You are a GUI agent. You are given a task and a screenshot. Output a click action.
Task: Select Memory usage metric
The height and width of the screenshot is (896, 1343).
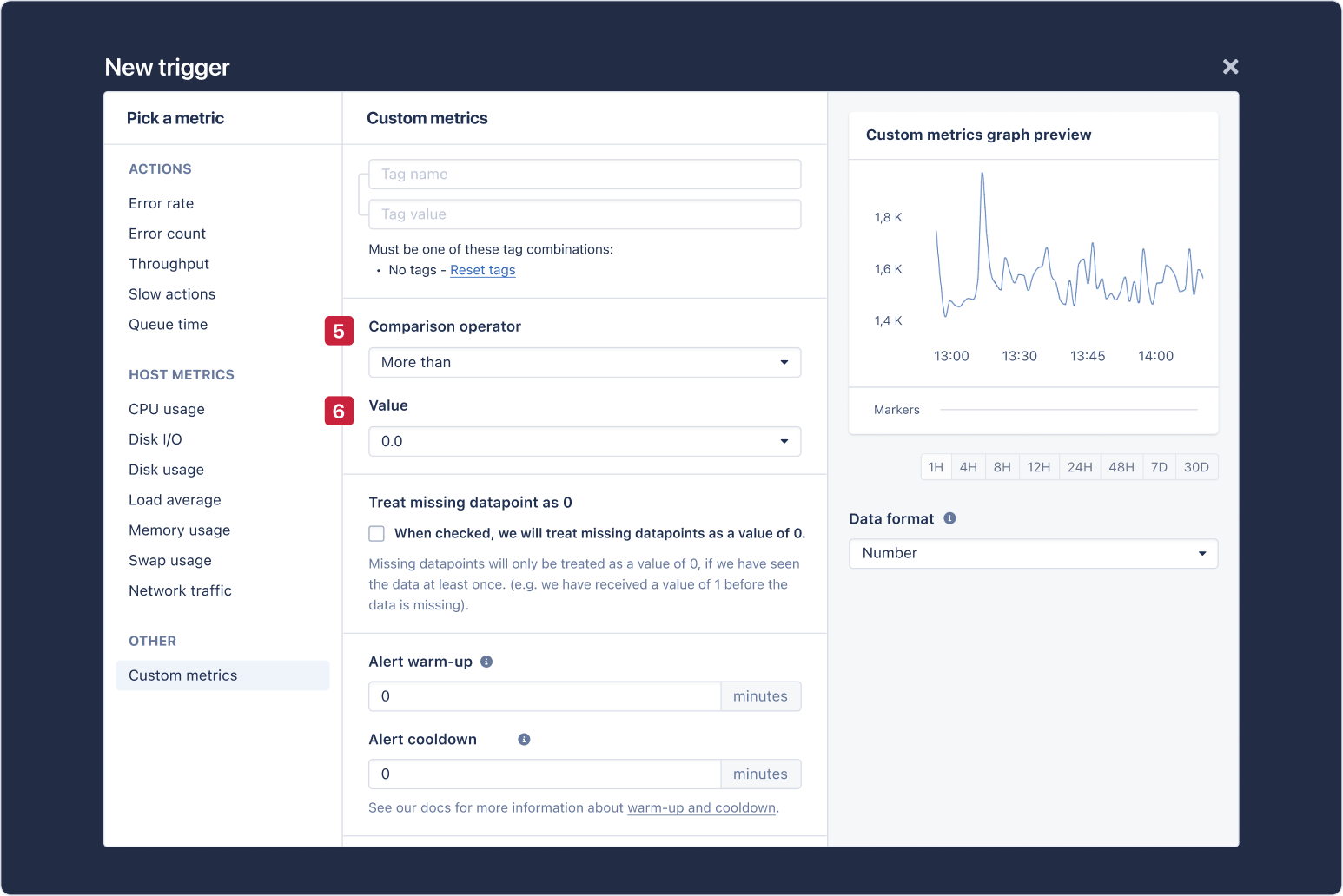[x=180, y=530]
